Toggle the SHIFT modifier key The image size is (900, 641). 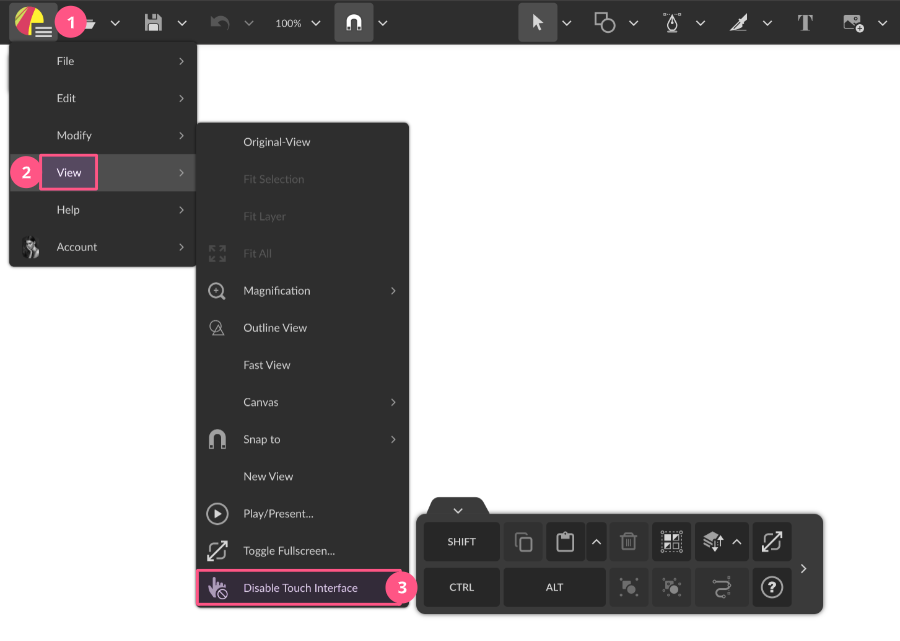[461, 542]
